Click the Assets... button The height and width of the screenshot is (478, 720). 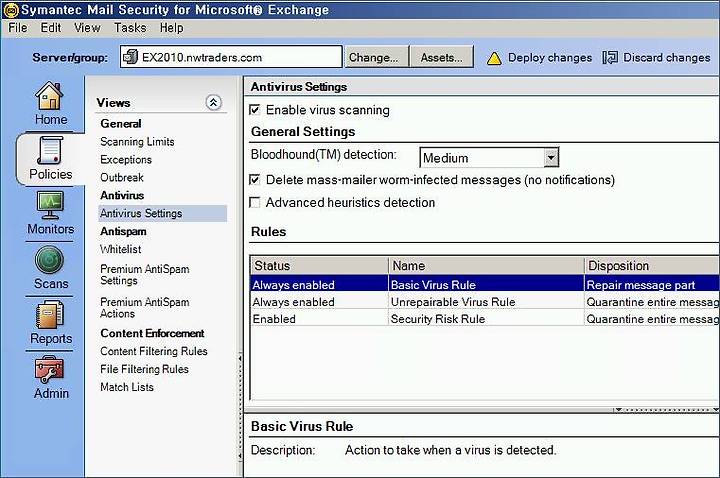pyautogui.click(x=441, y=57)
